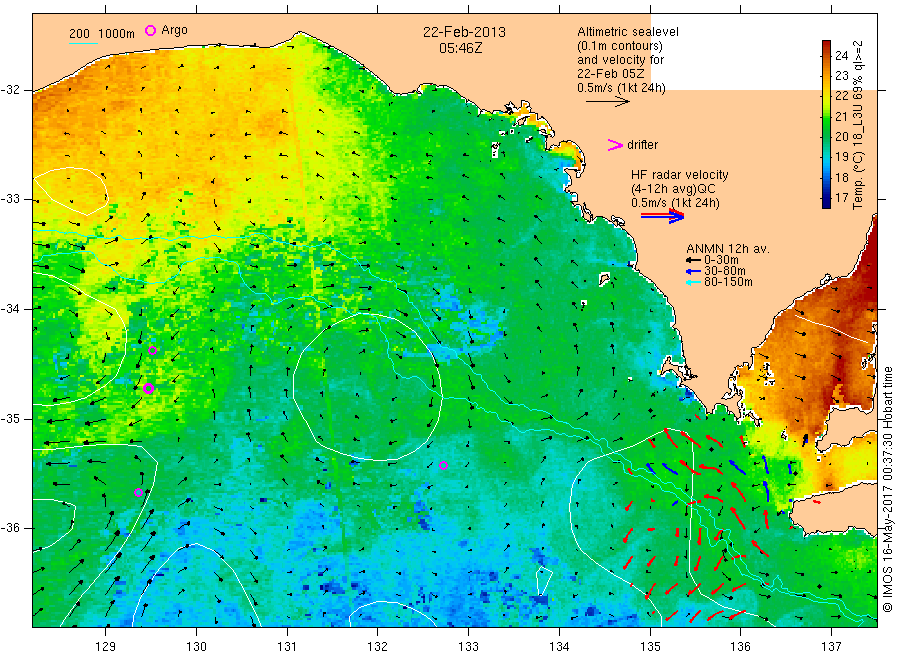Click the green band of the colorbar near 21

pos(827,117)
